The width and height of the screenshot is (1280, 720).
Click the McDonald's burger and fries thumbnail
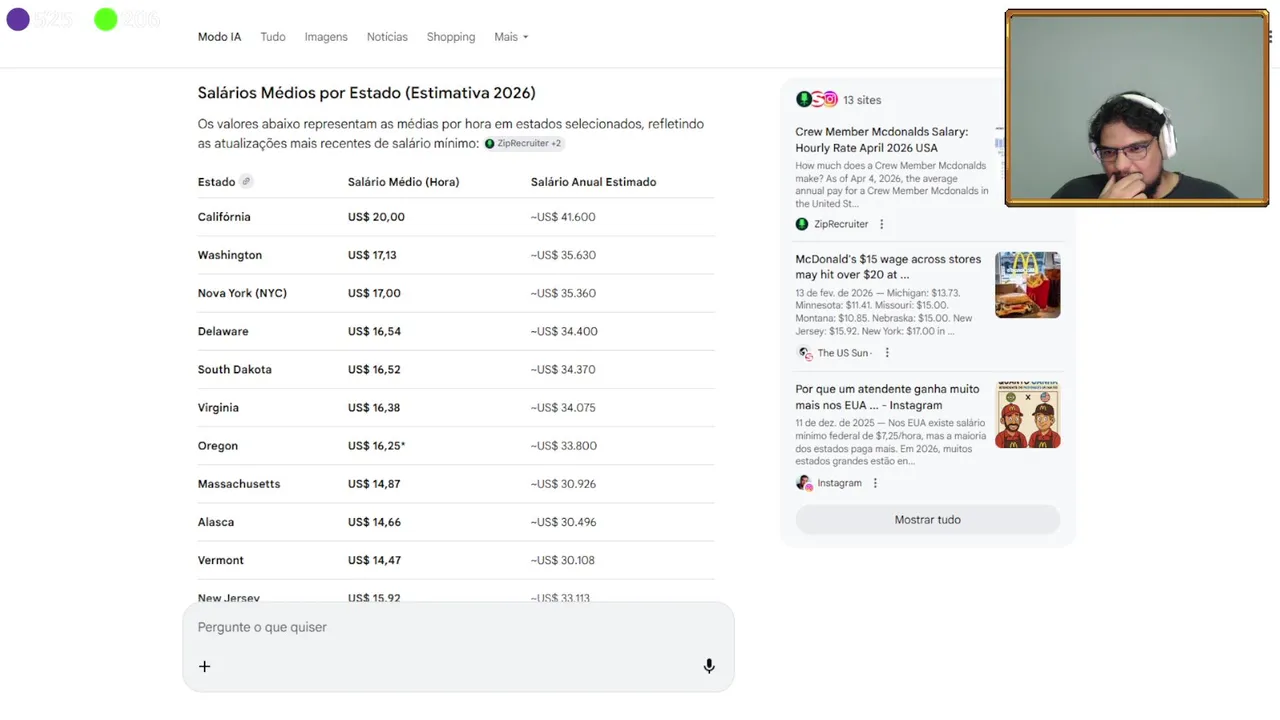click(1027, 285)
